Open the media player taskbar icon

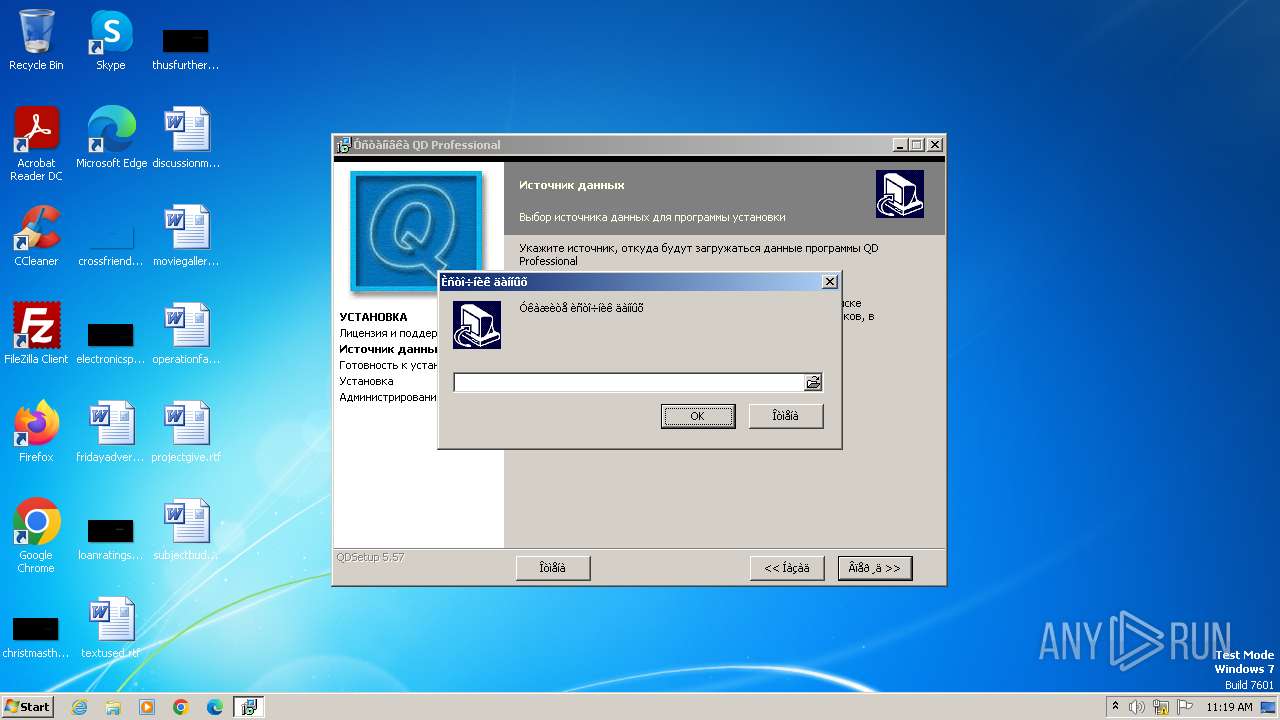coord(147,707)
